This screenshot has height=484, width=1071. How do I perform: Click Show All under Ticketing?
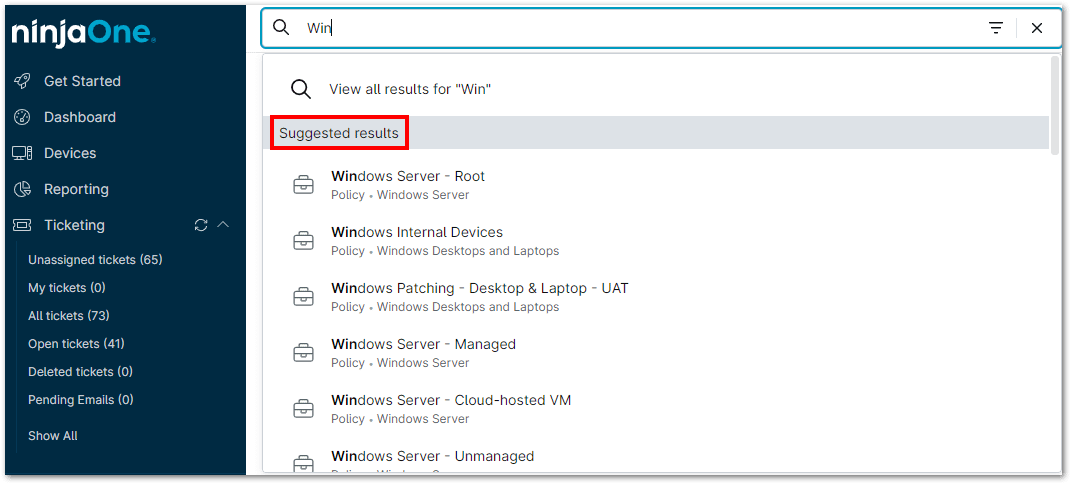tap(53, 436)
